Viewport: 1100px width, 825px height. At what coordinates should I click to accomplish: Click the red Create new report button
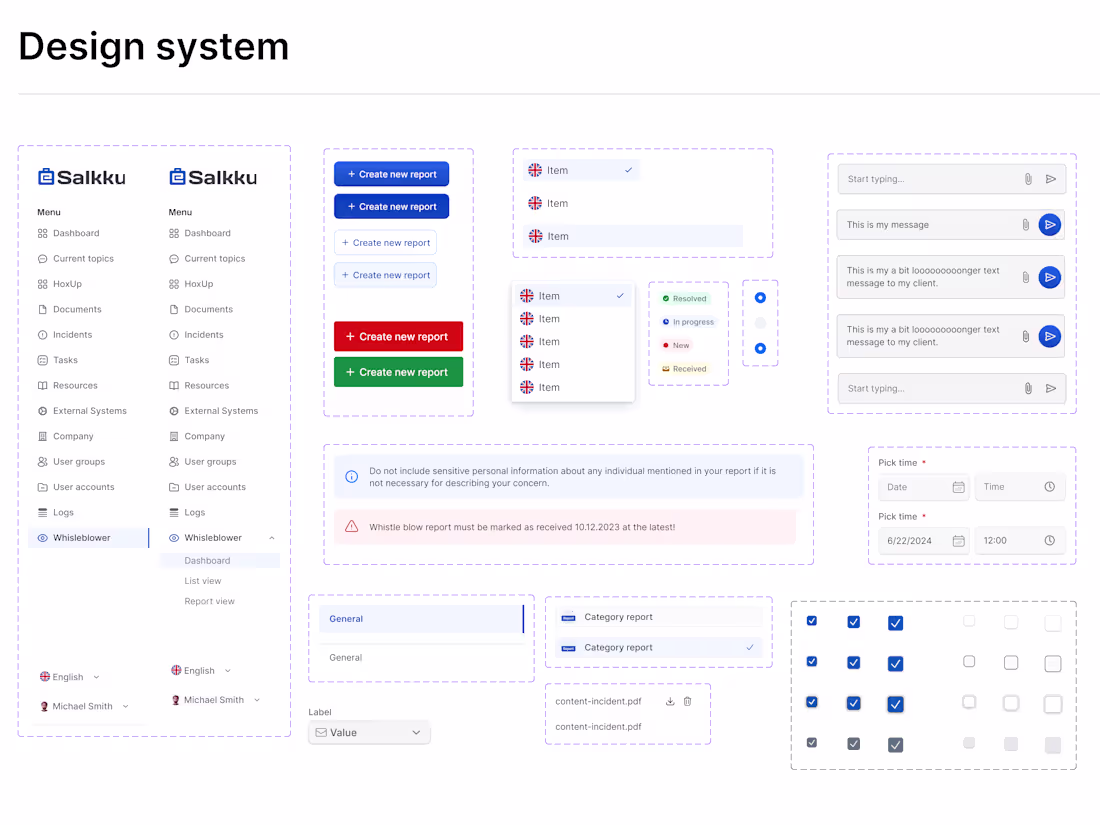(x=398, y=336)
